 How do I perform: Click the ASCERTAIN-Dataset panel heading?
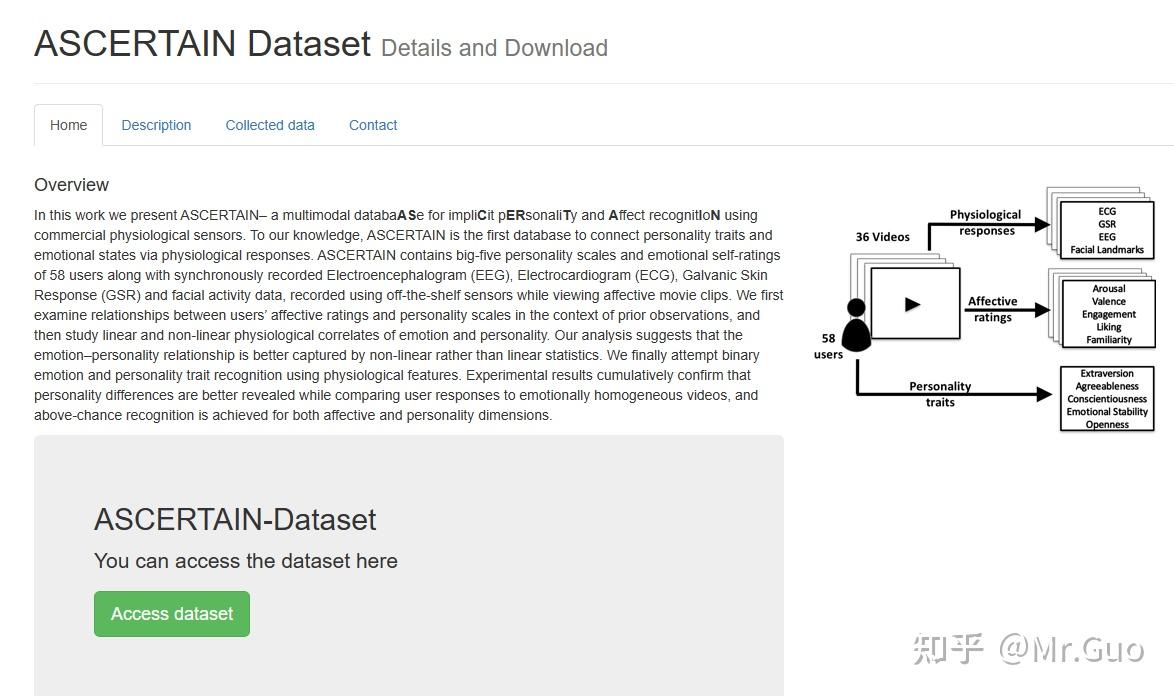pos(235,519)
